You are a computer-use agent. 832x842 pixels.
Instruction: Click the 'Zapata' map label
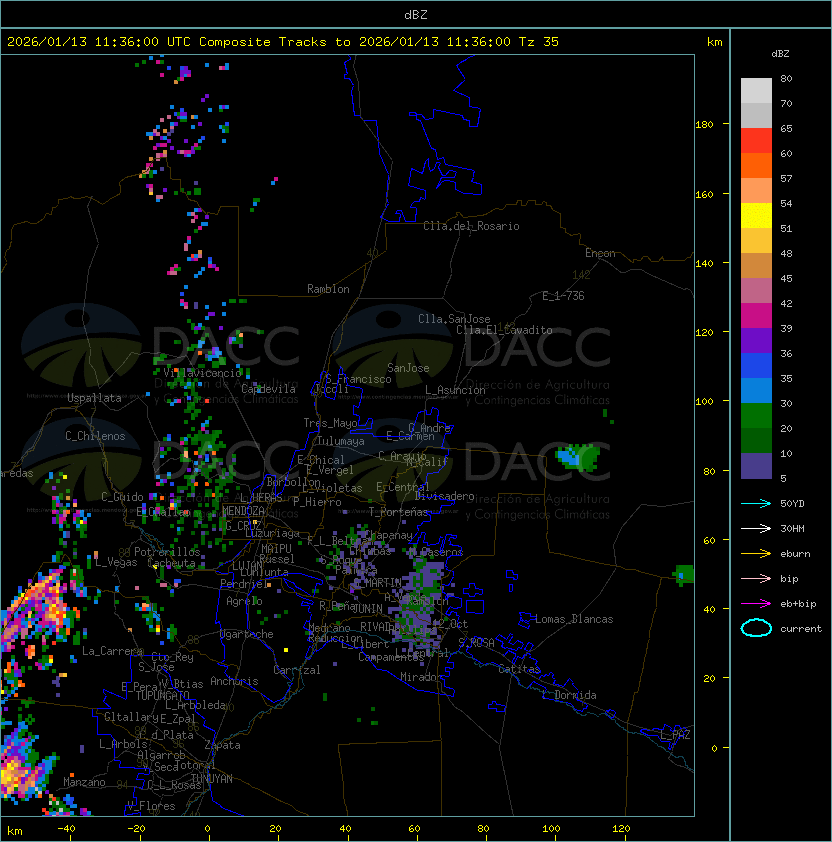222,745
